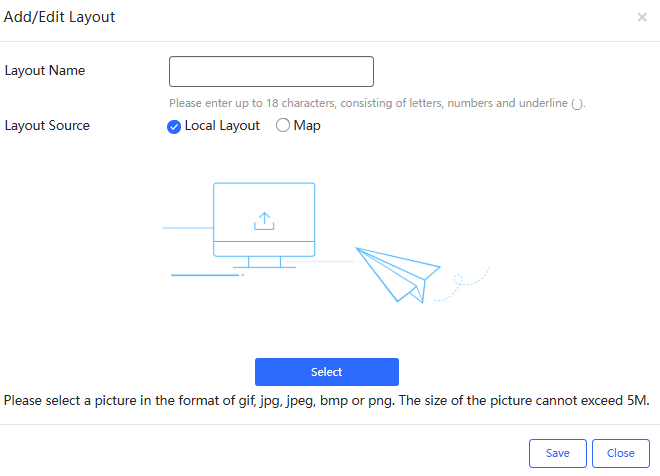Viewport: 660px width, 476px height.
Task: Click the upload arrow icon in the monitor
Action: [264, 221]
